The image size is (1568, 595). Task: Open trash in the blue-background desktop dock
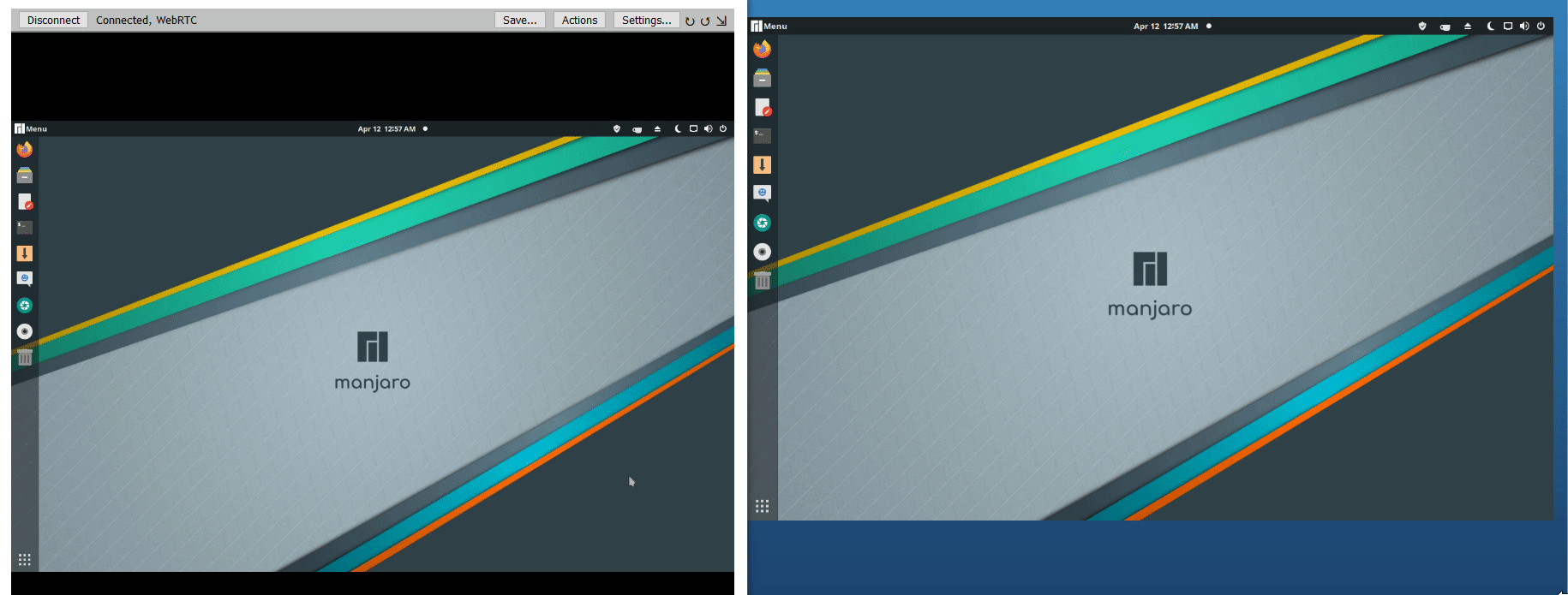[762, 280]
